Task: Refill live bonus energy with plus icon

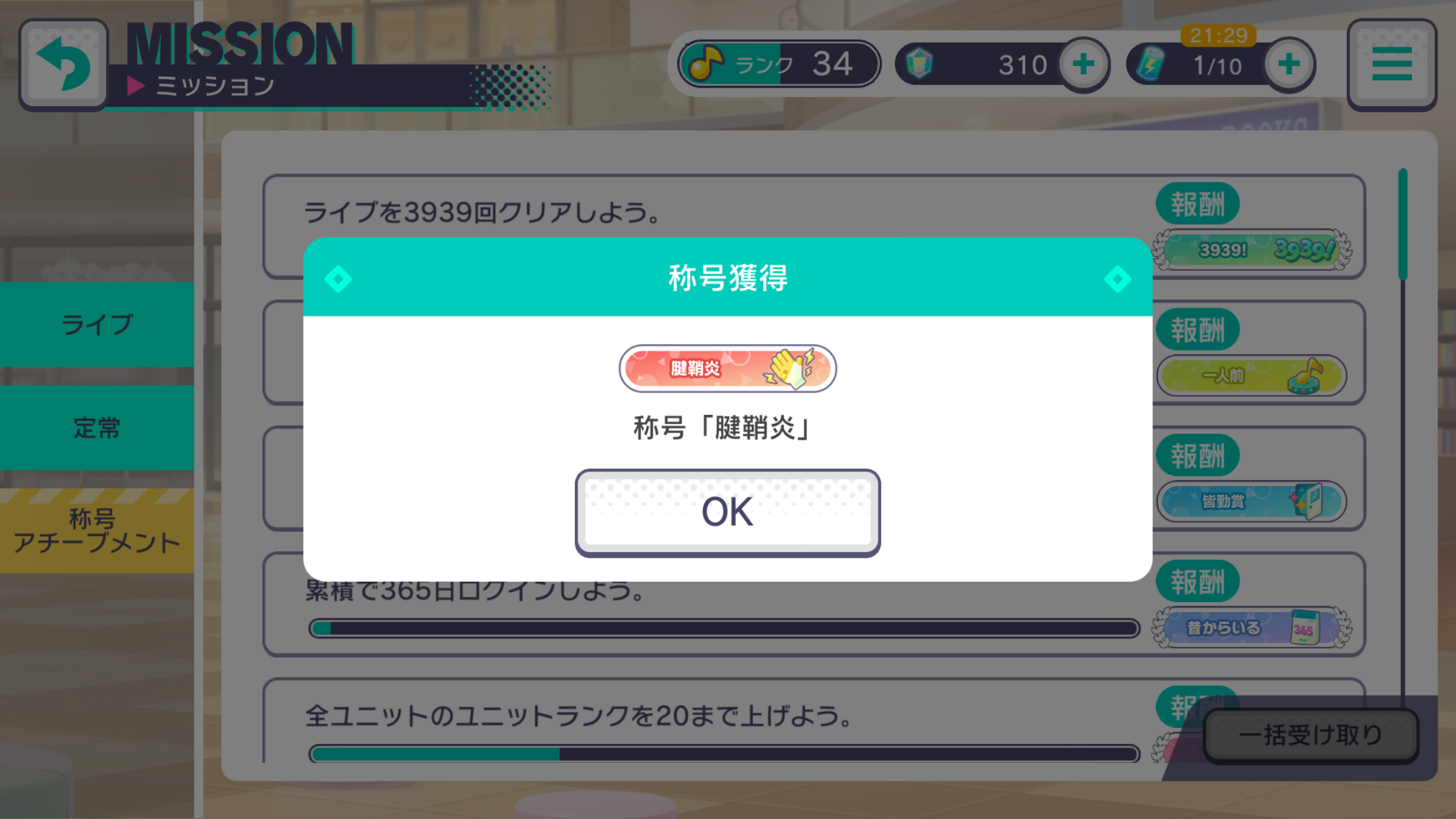Action: point(1289,64)
